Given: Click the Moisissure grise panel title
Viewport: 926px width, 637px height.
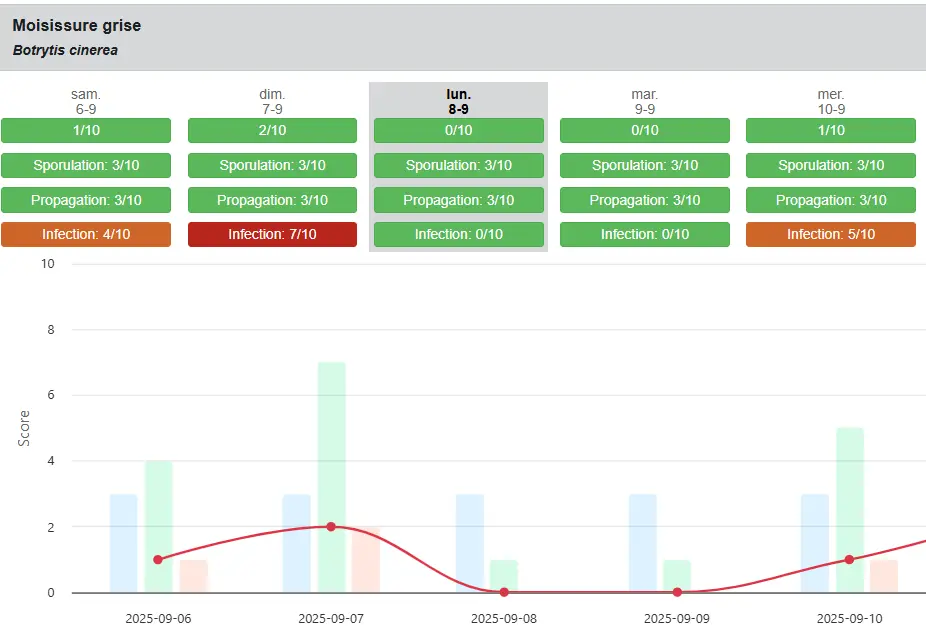Looking at the screenshot, I should point(77,26).
